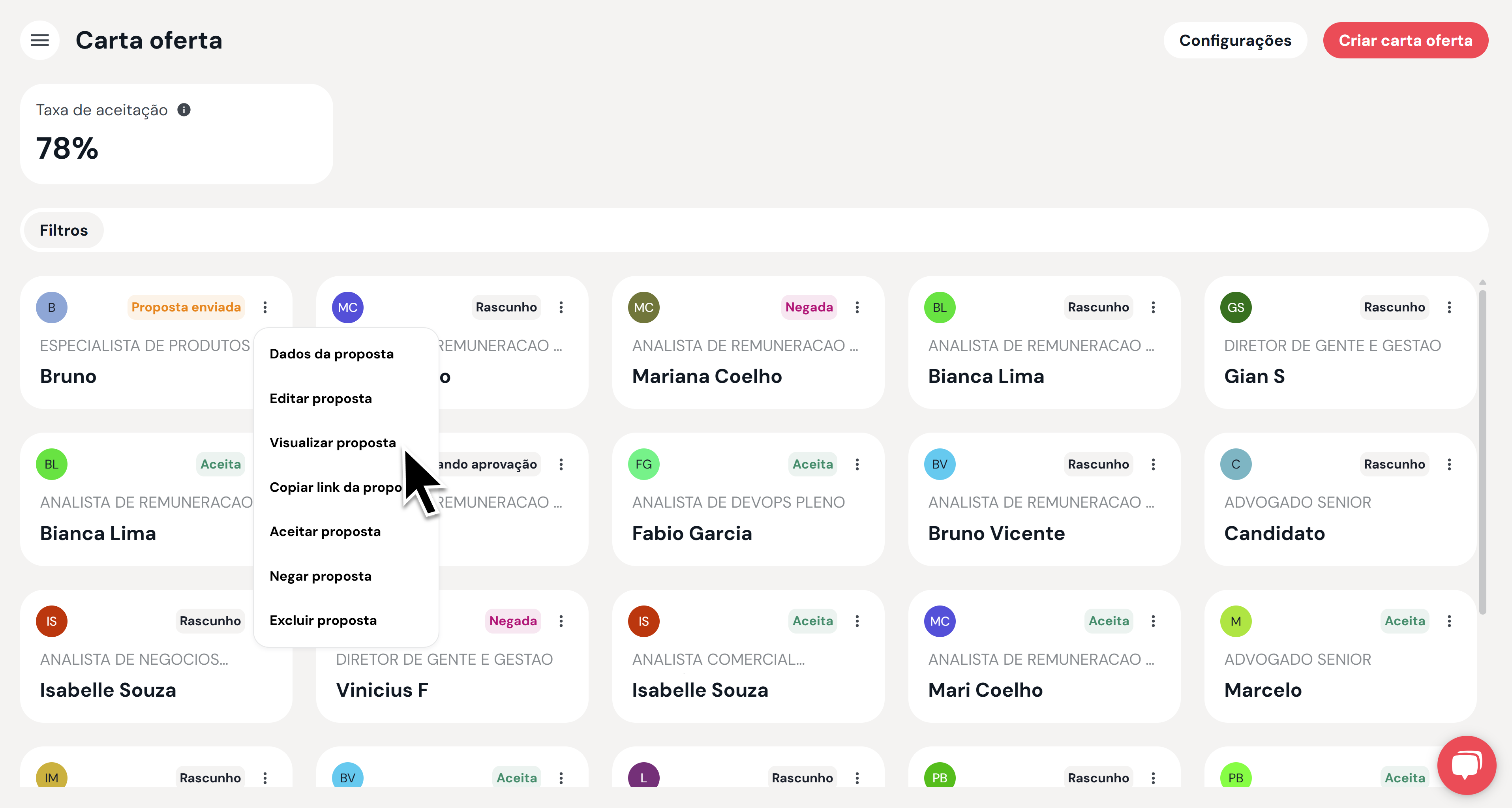Choose Excluir proposta from menu

pos(346,620)
